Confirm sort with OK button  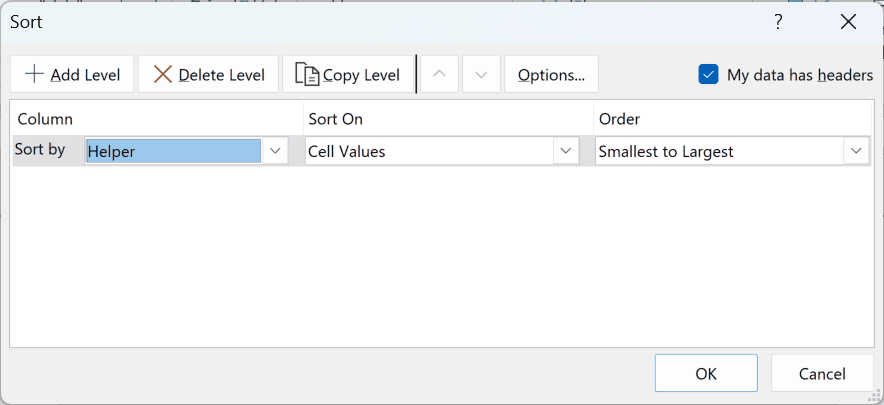706,373
